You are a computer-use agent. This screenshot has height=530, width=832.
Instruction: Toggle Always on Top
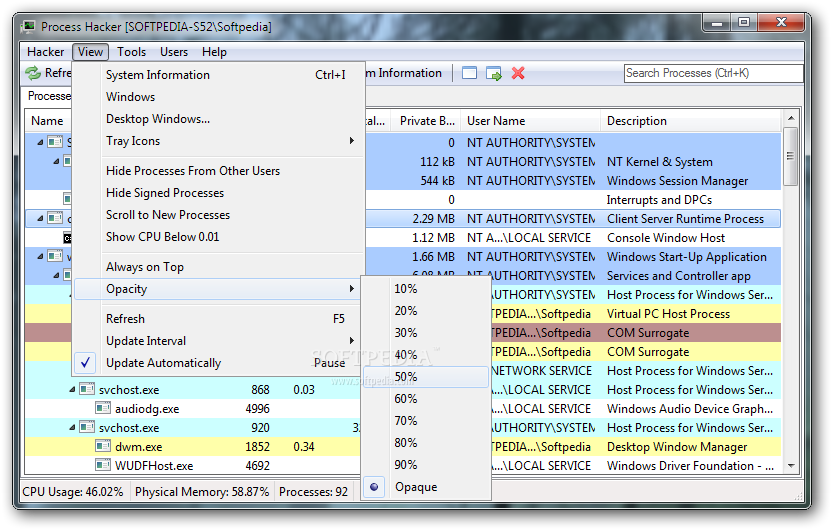point(219,267)
